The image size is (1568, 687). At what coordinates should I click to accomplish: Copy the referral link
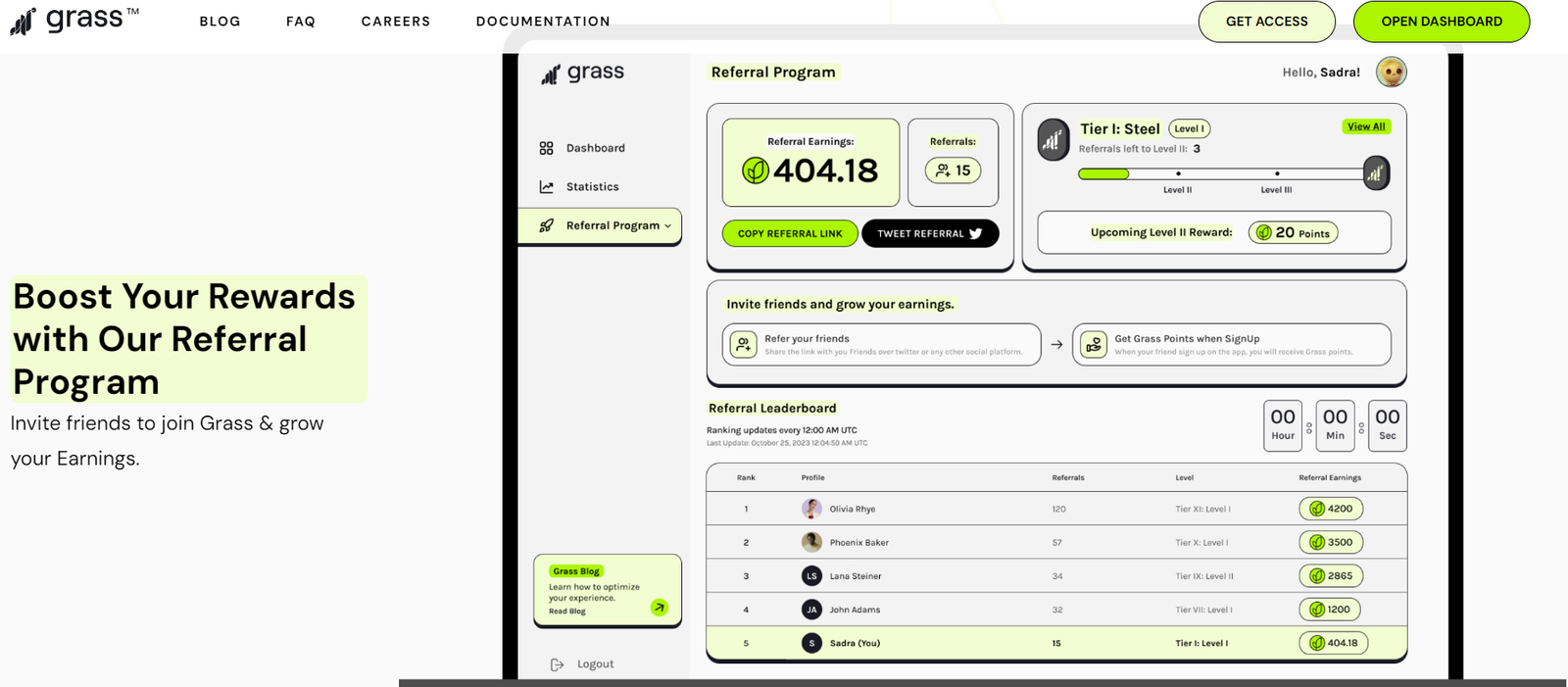(790, 233)
